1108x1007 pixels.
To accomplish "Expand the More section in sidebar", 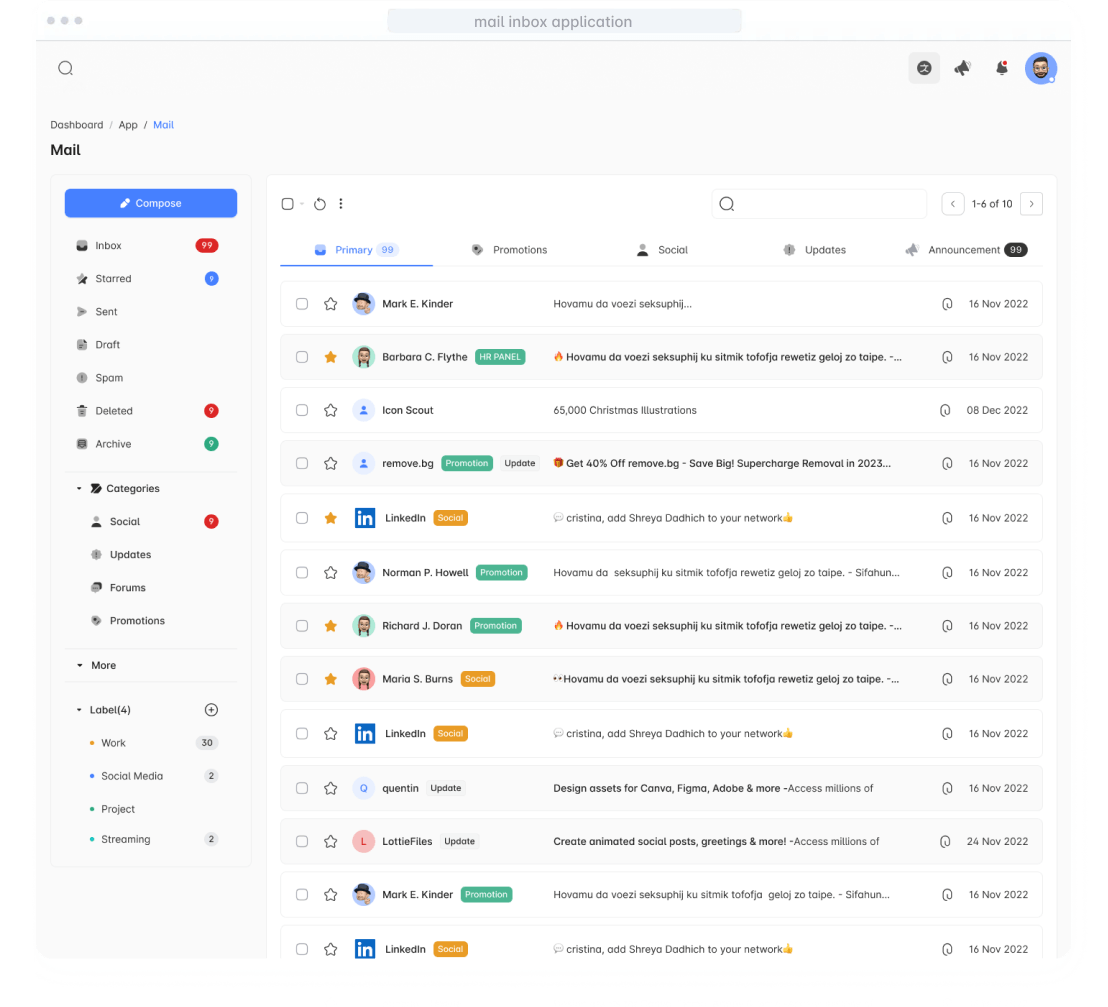I will 80,665.
